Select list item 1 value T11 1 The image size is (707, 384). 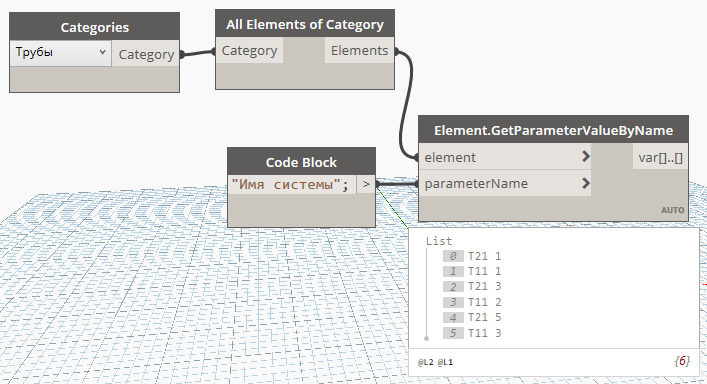pyautogui.click(x=485, y=271)
